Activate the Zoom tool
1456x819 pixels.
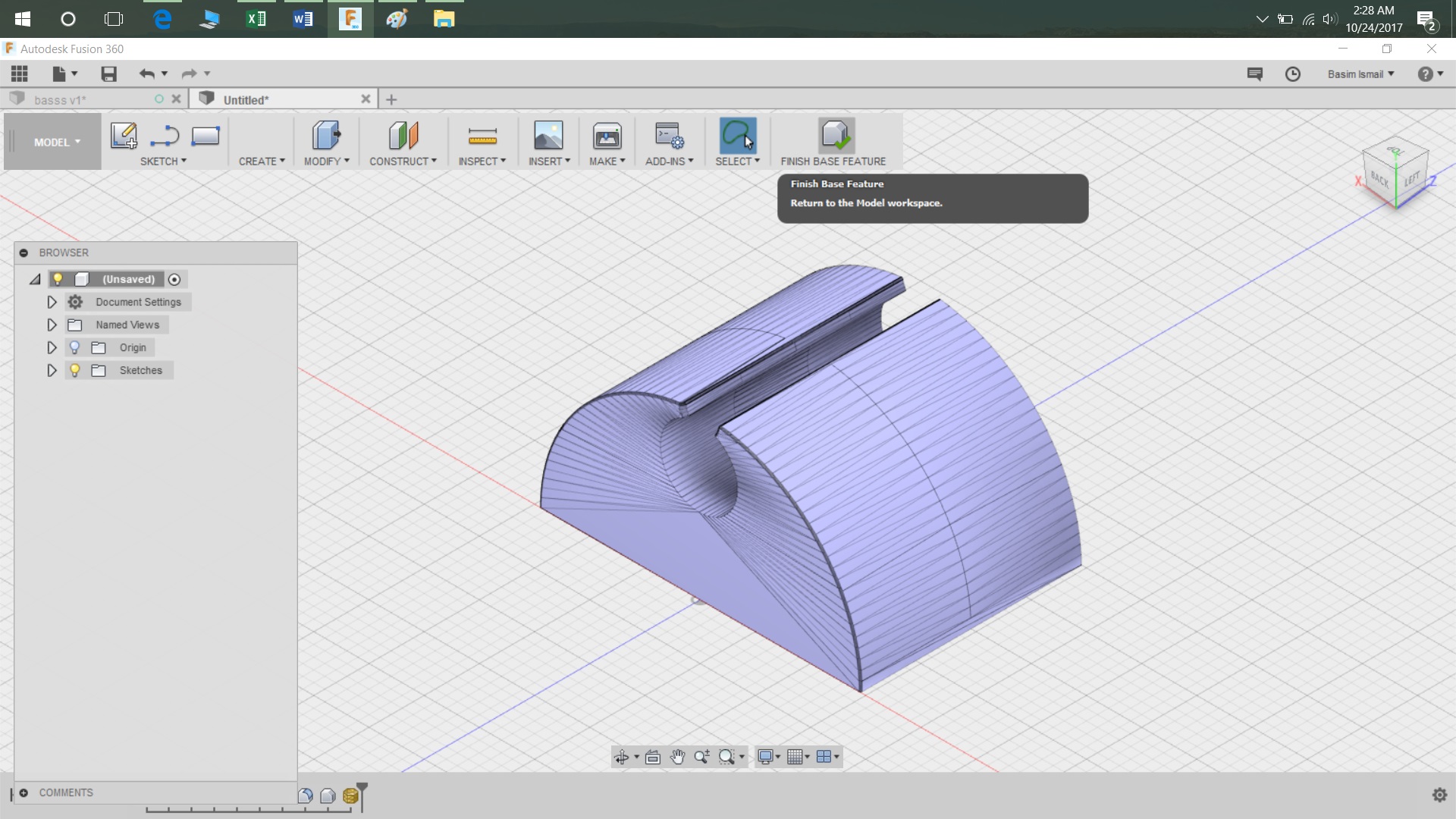click(701, 757)
